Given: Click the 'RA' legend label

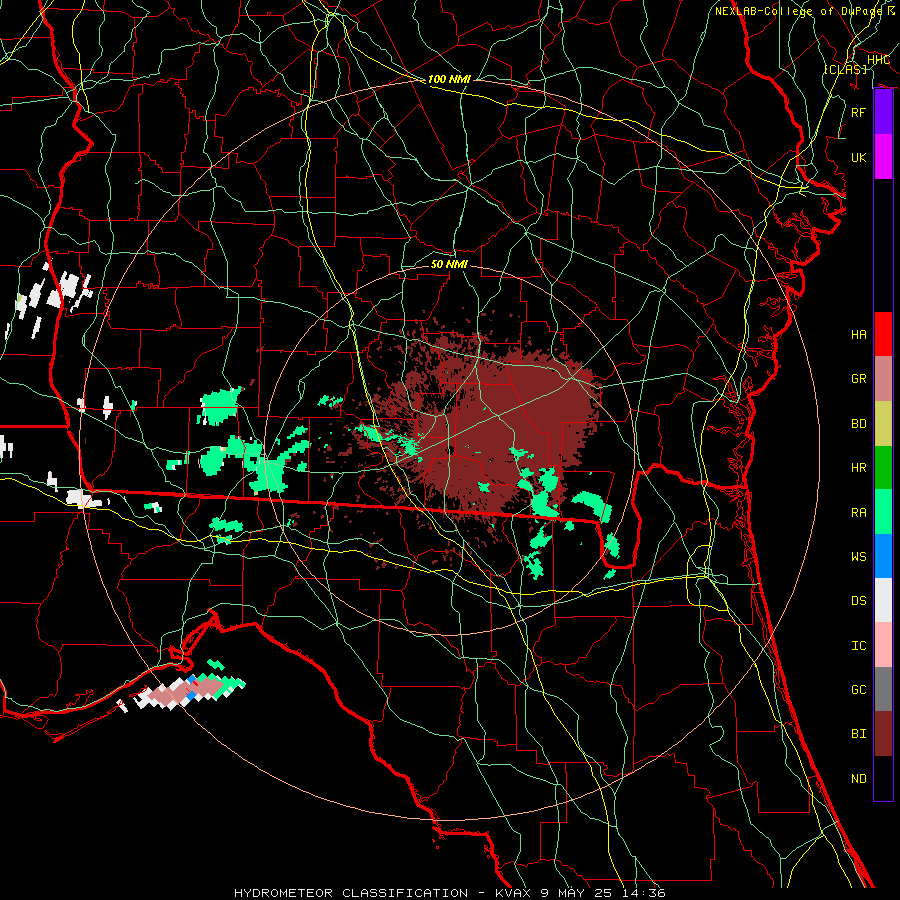Looking at the screenshot, I should pos(859,513).
